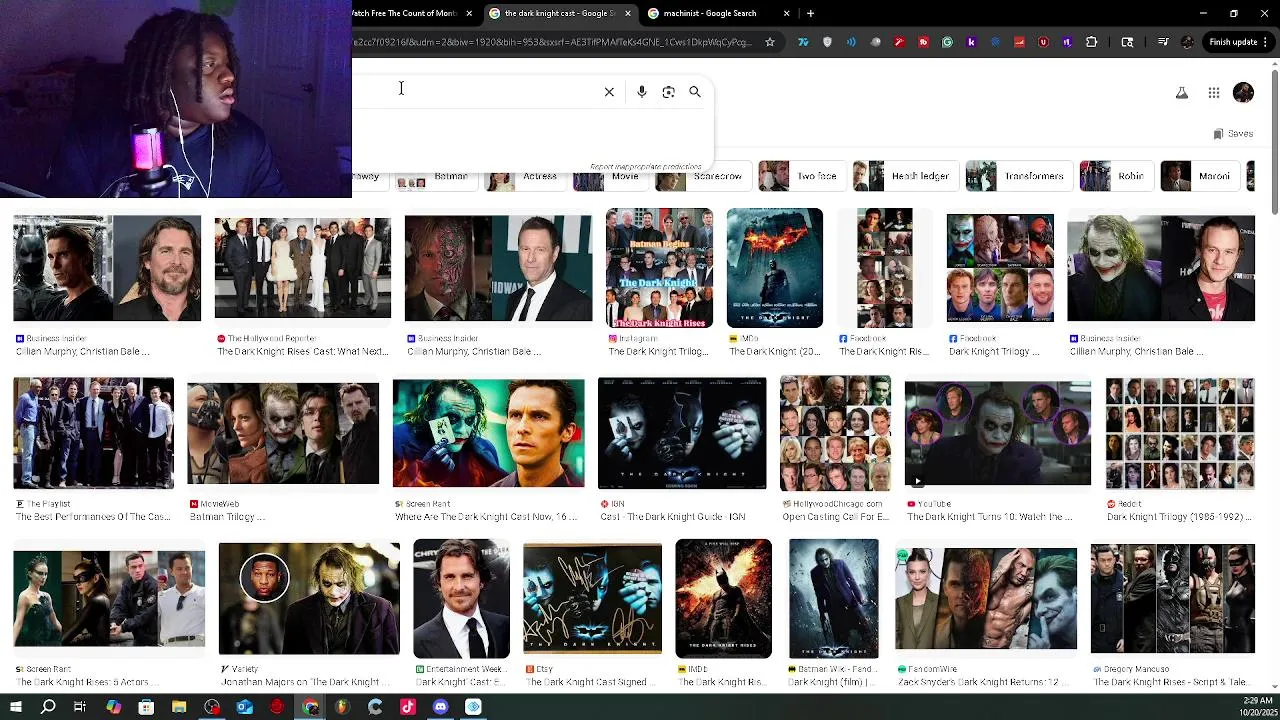The width and height of the screenshot is (1280, 720).
Task: Filter images by Robin chip
Action: [1116, 176]
